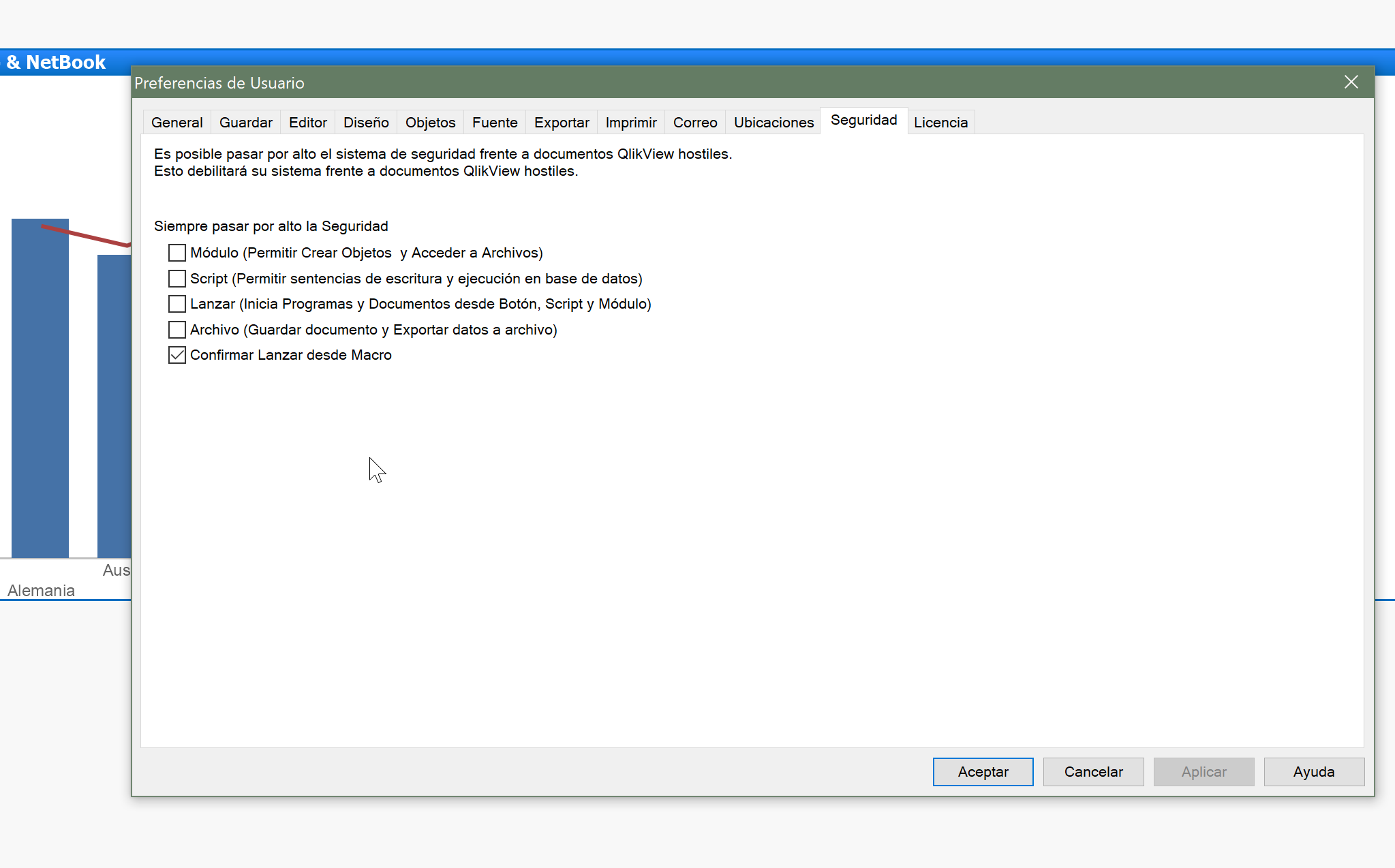Open the Imprimir tab
This screenshot has height=868, width=1395.
coord(631,123)
